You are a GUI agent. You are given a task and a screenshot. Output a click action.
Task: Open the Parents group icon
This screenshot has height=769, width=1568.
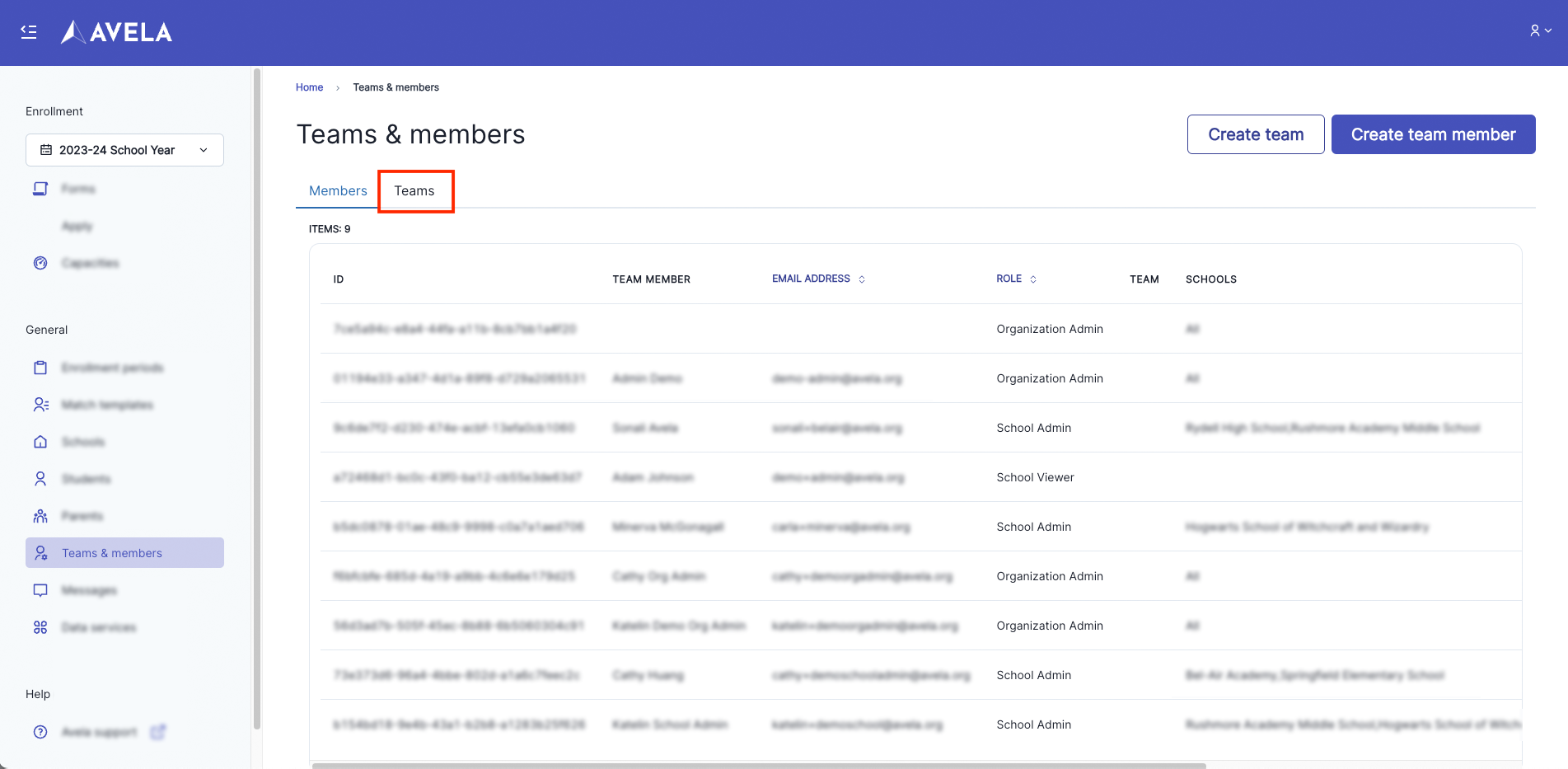tap(40, 515)
